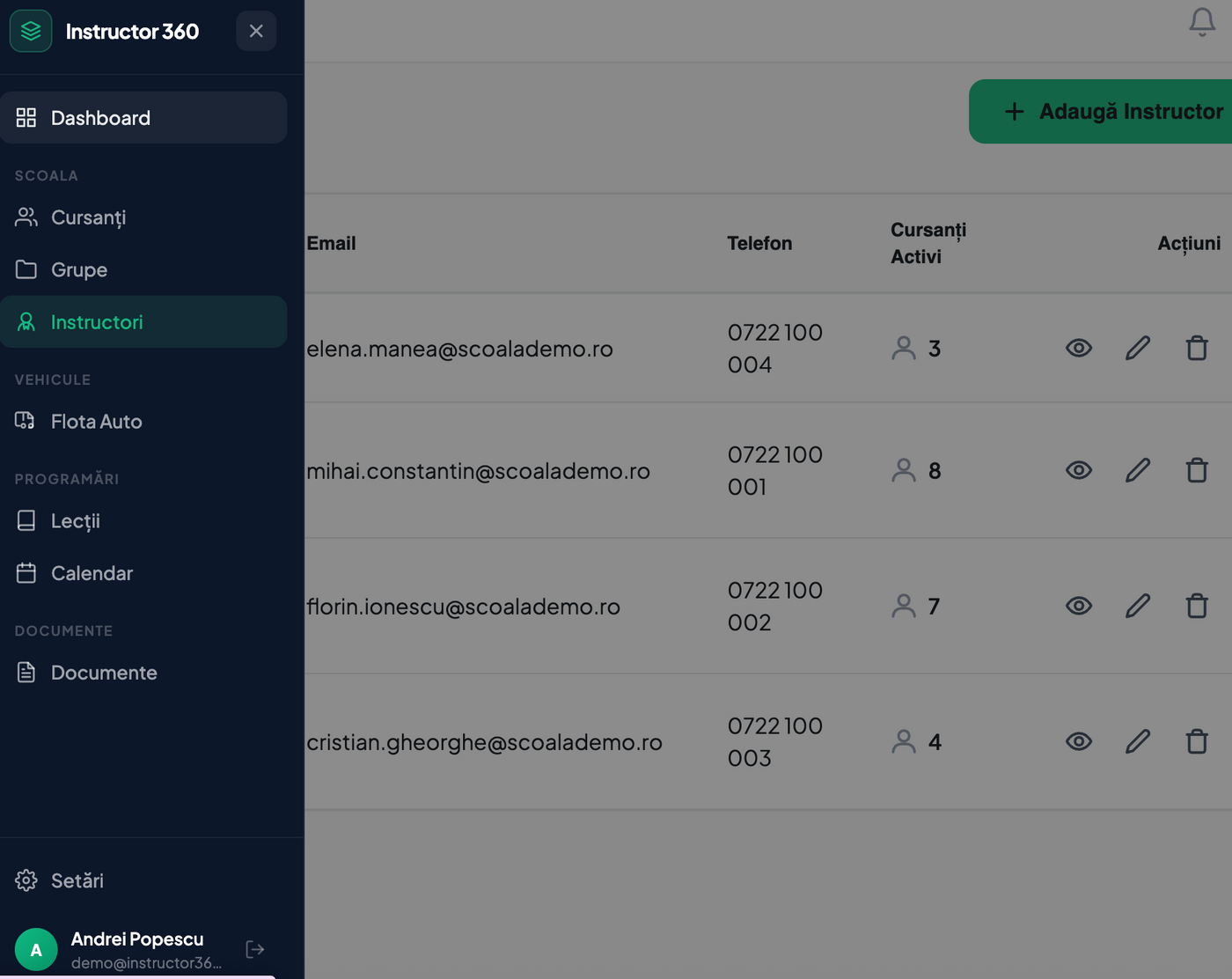This screenshot has height=979, width=1232.
Task: Click the Andrei Popescu profile avatar
Action: (36, 949)
